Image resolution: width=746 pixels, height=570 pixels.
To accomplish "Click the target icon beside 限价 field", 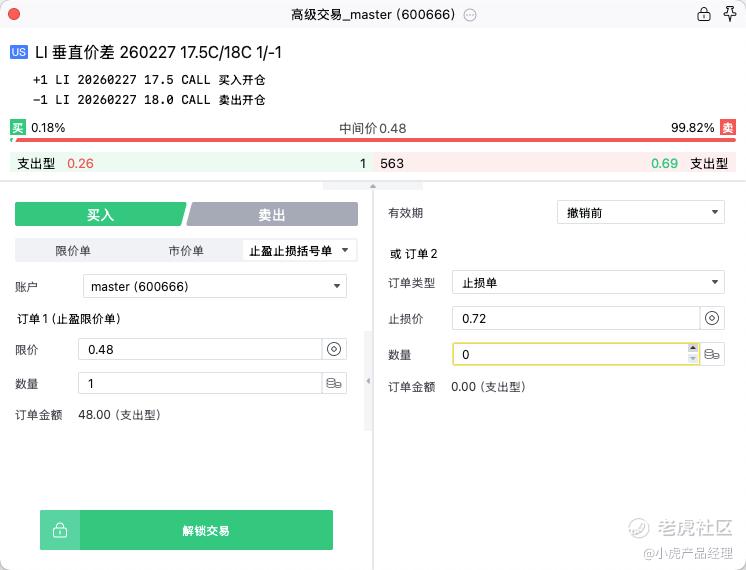I will tap(334, 349).
